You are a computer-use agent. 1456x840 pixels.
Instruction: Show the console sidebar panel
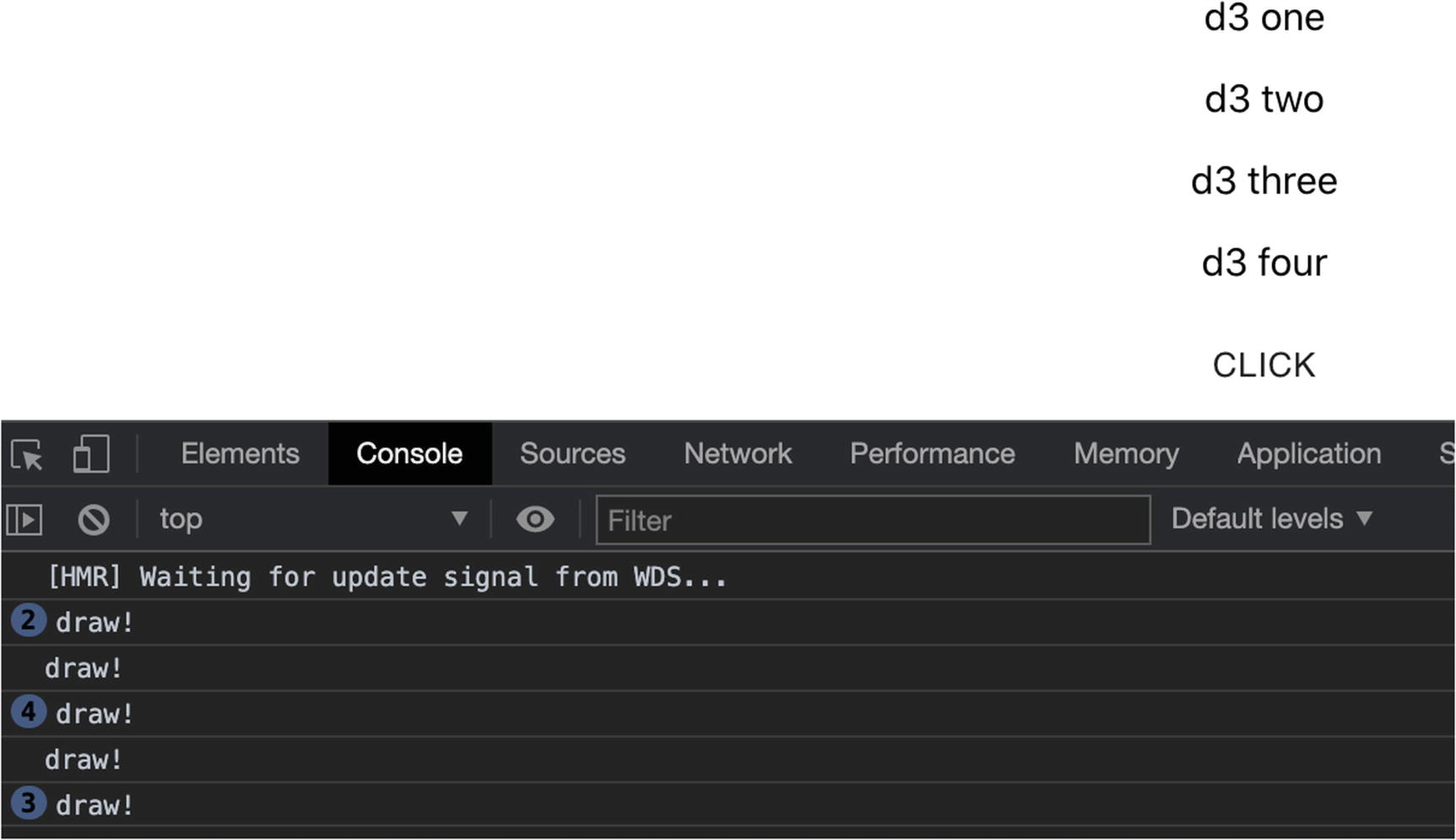click(24, 519)
